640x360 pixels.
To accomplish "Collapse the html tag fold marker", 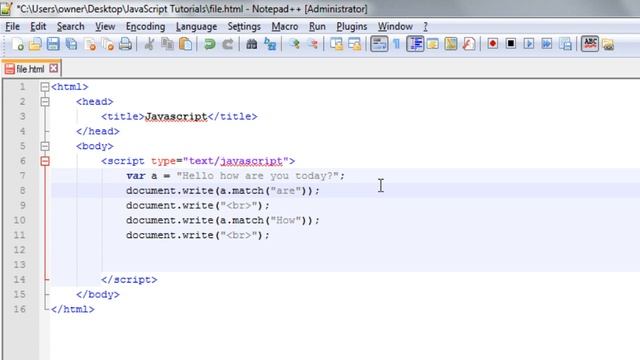I will coord(45,87).
